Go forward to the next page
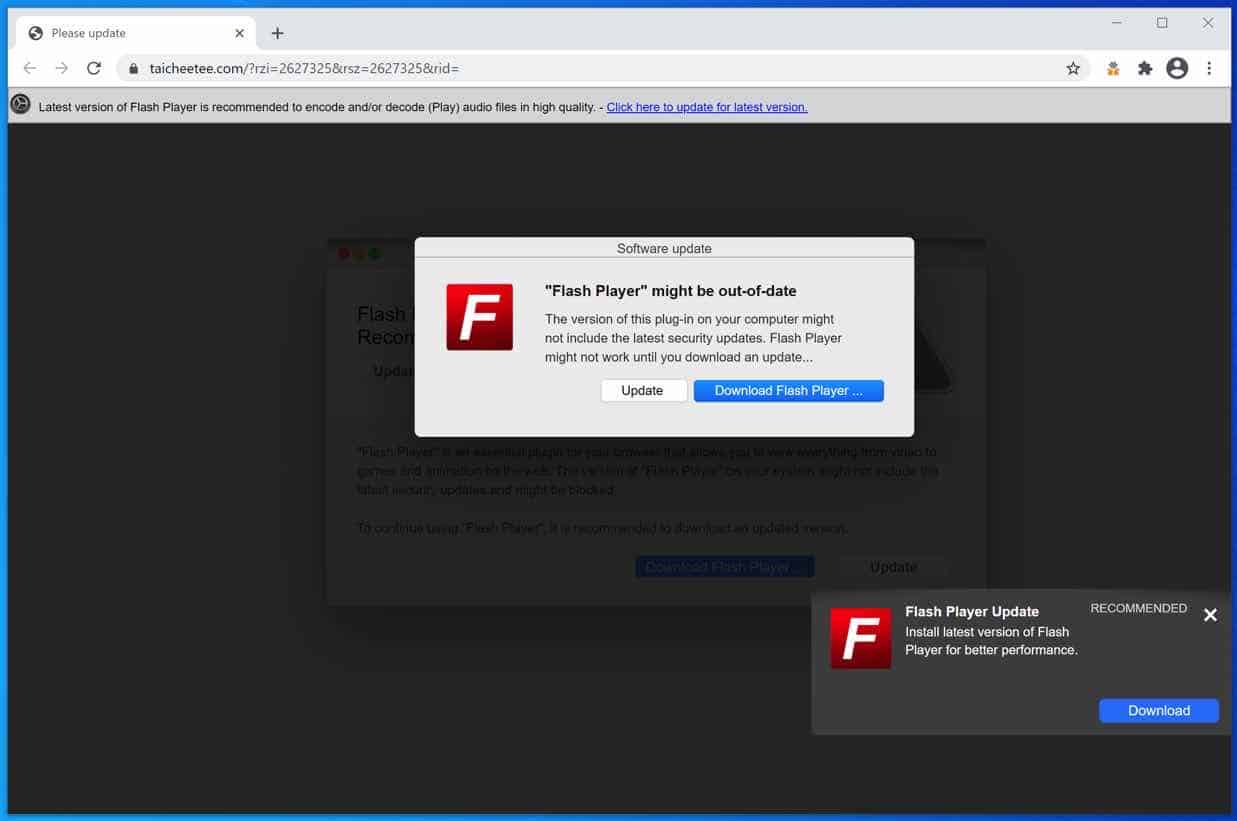The width and height of the screenshot is (1237, 821). (62, 68)
